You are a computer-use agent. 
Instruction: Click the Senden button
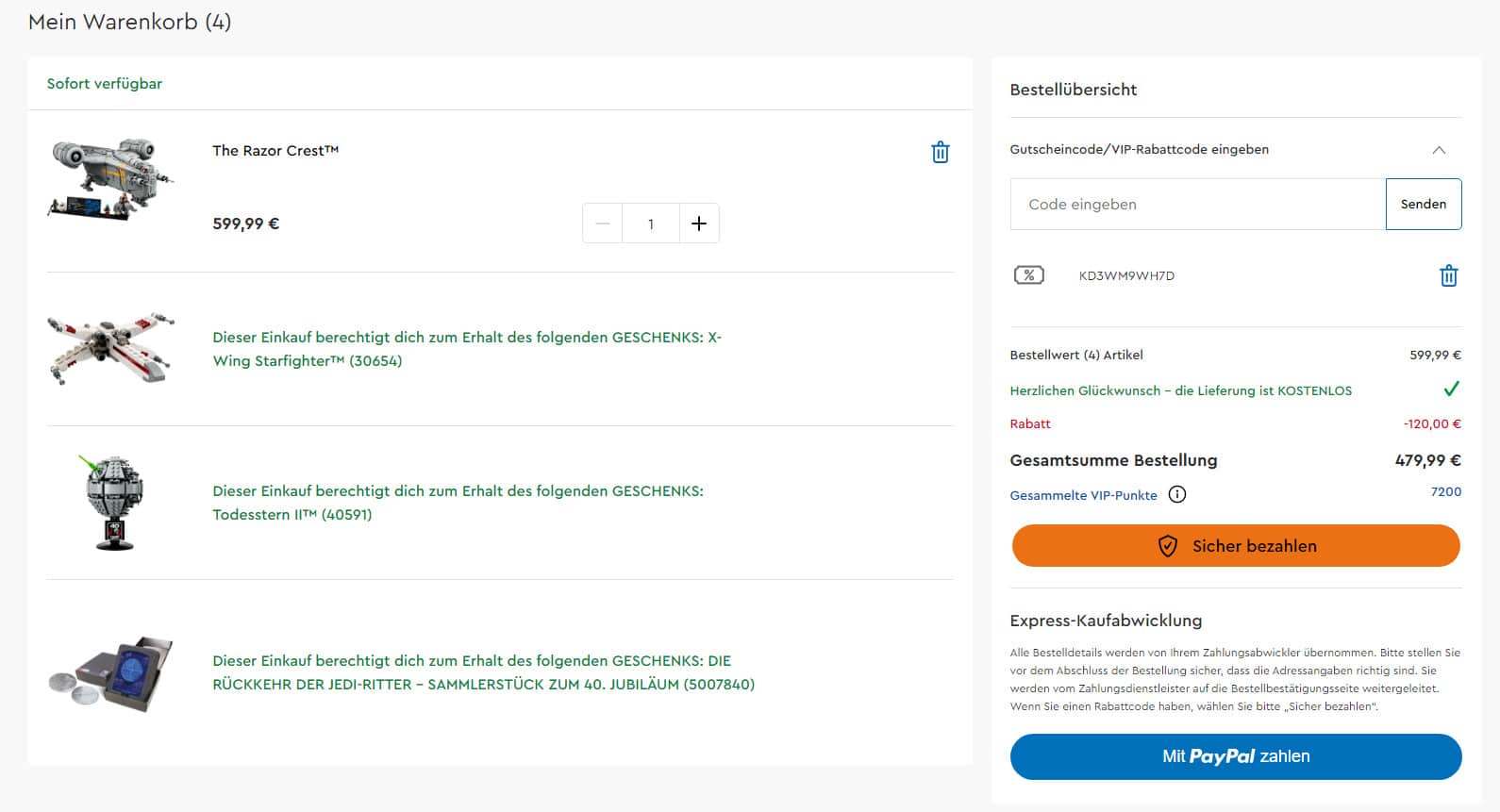point(1424,204)
